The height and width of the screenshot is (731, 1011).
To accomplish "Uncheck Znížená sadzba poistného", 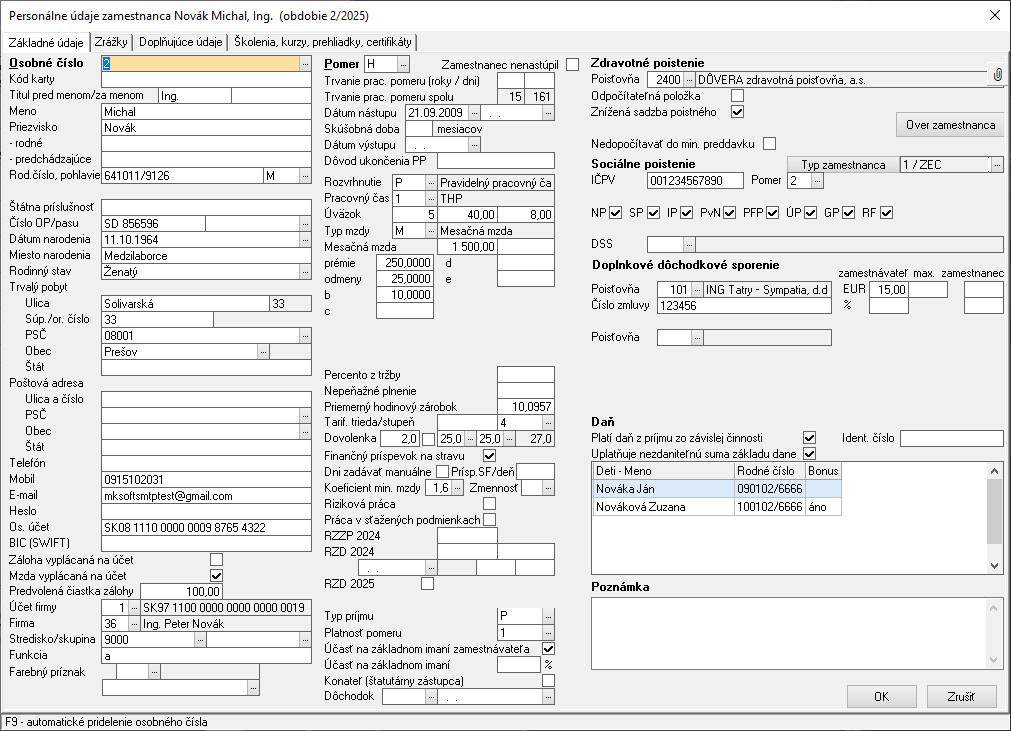I will click(738, 111).
